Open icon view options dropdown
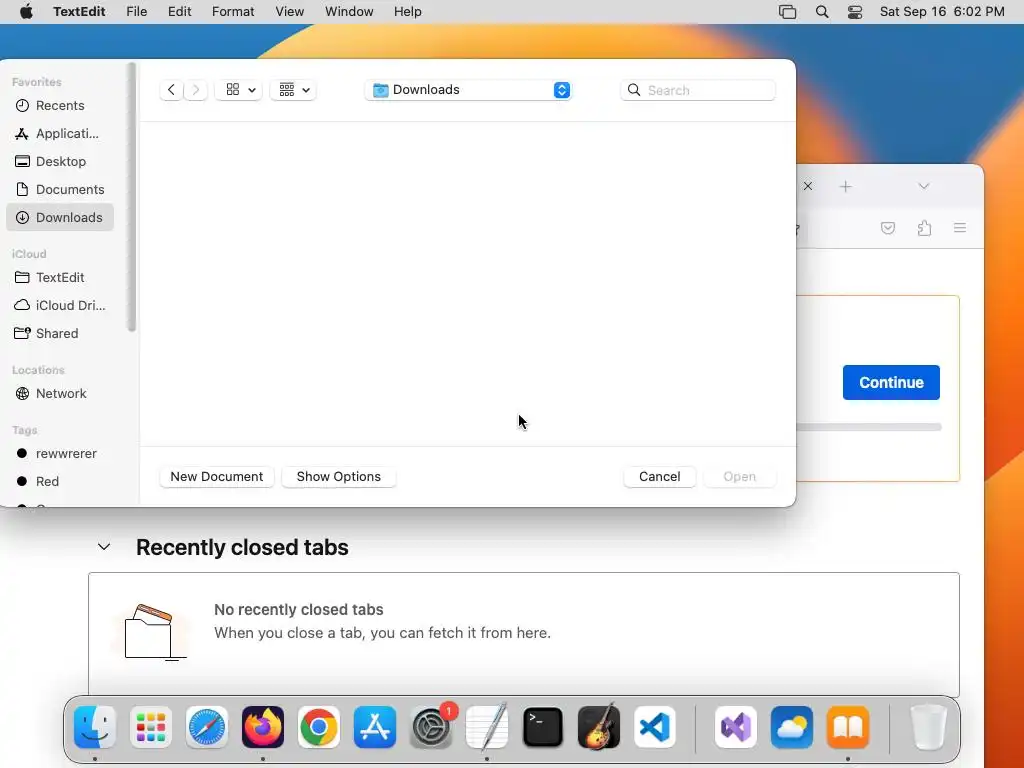Image resolution: width=1024 pixels, height=768 pixels. (x=239, y=89)
